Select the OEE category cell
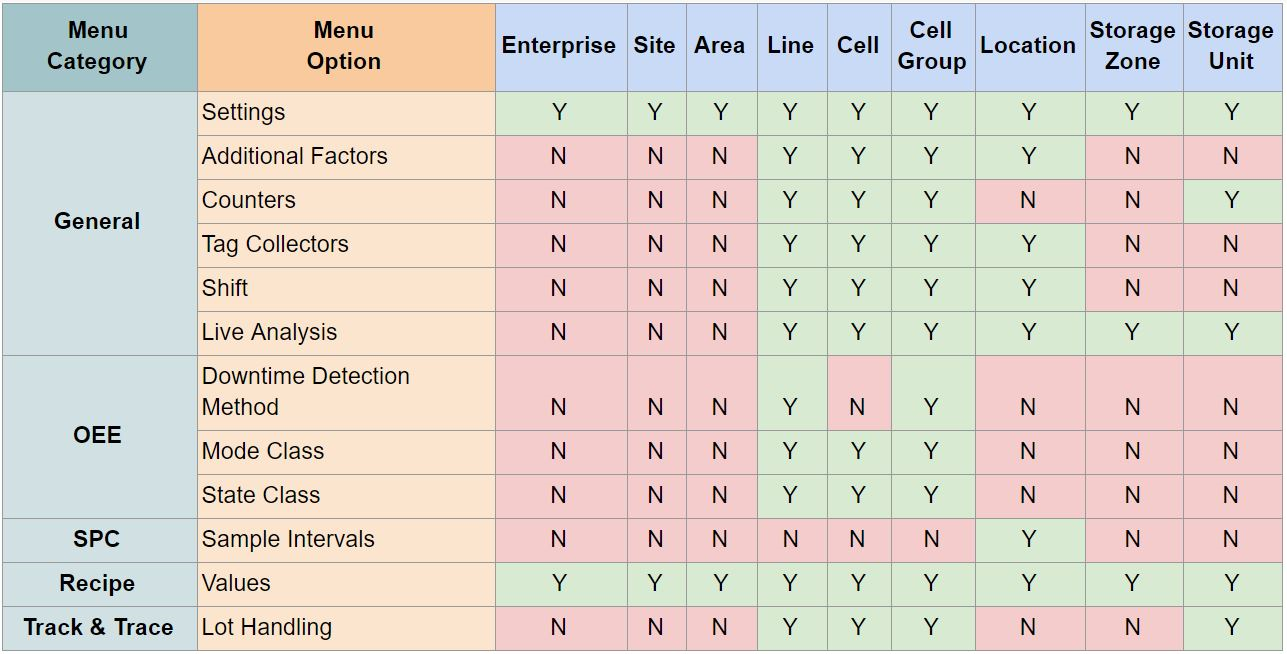 point(97,435)
